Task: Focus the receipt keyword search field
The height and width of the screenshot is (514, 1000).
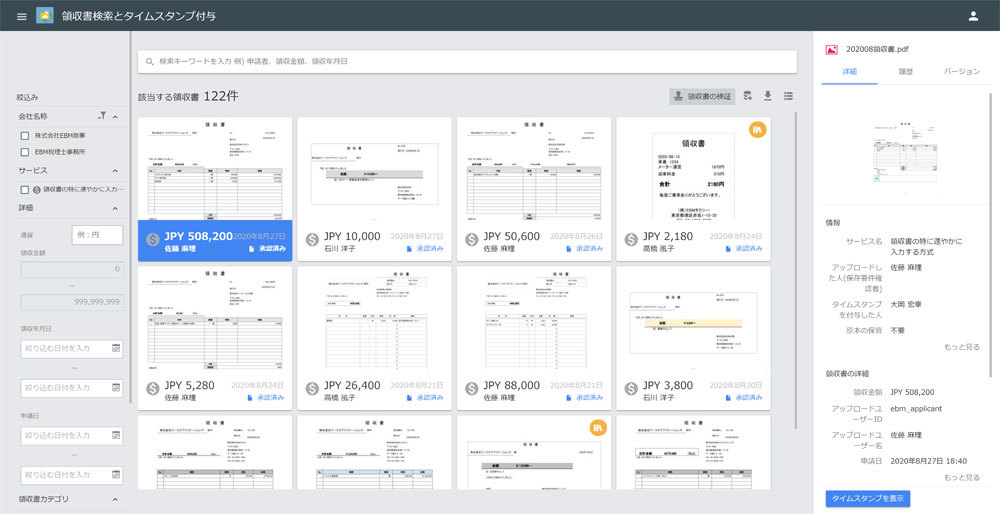Action: (x=467, y=62)
